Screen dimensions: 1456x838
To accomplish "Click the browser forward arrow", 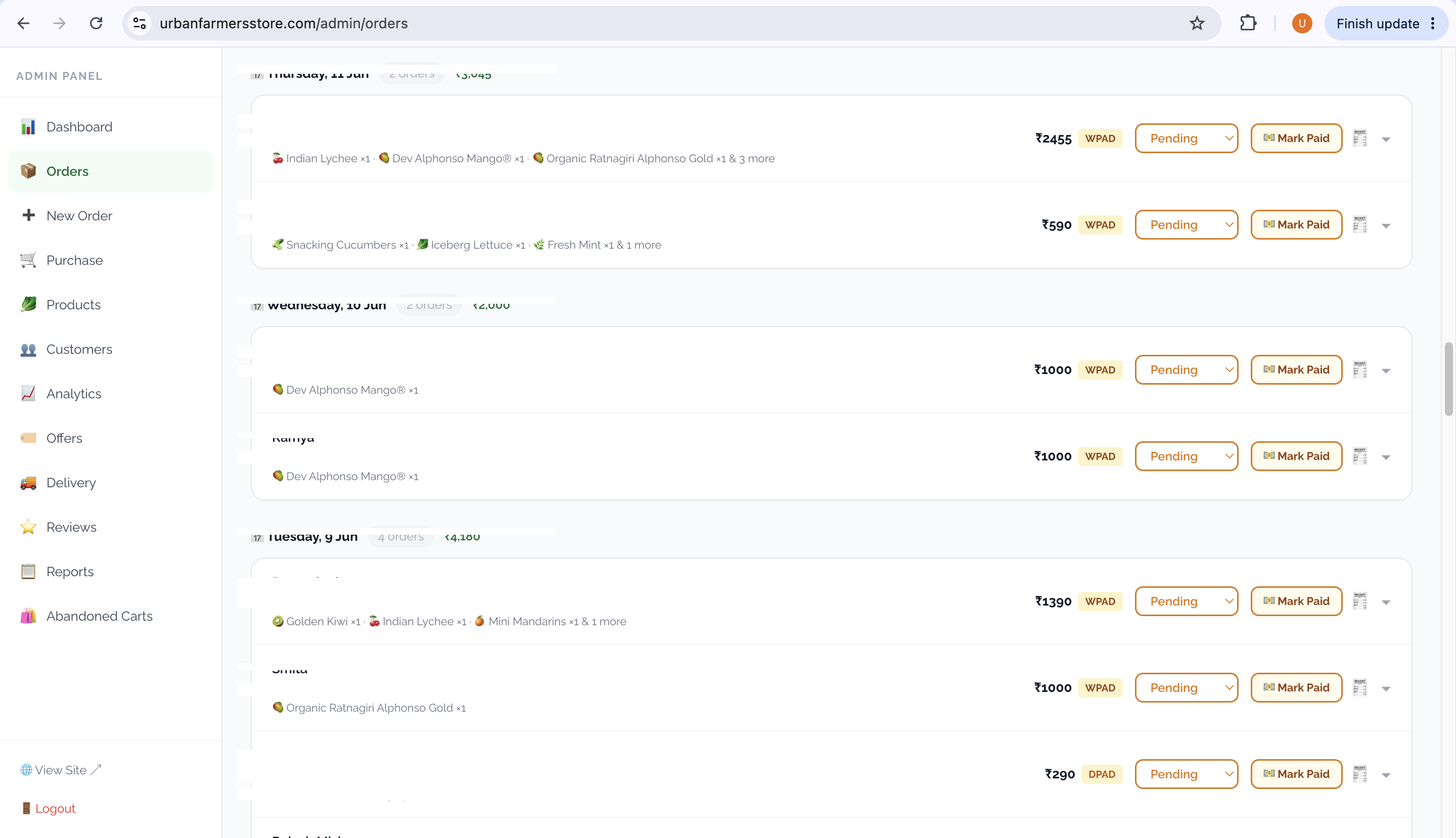I will tap(59, 24).
